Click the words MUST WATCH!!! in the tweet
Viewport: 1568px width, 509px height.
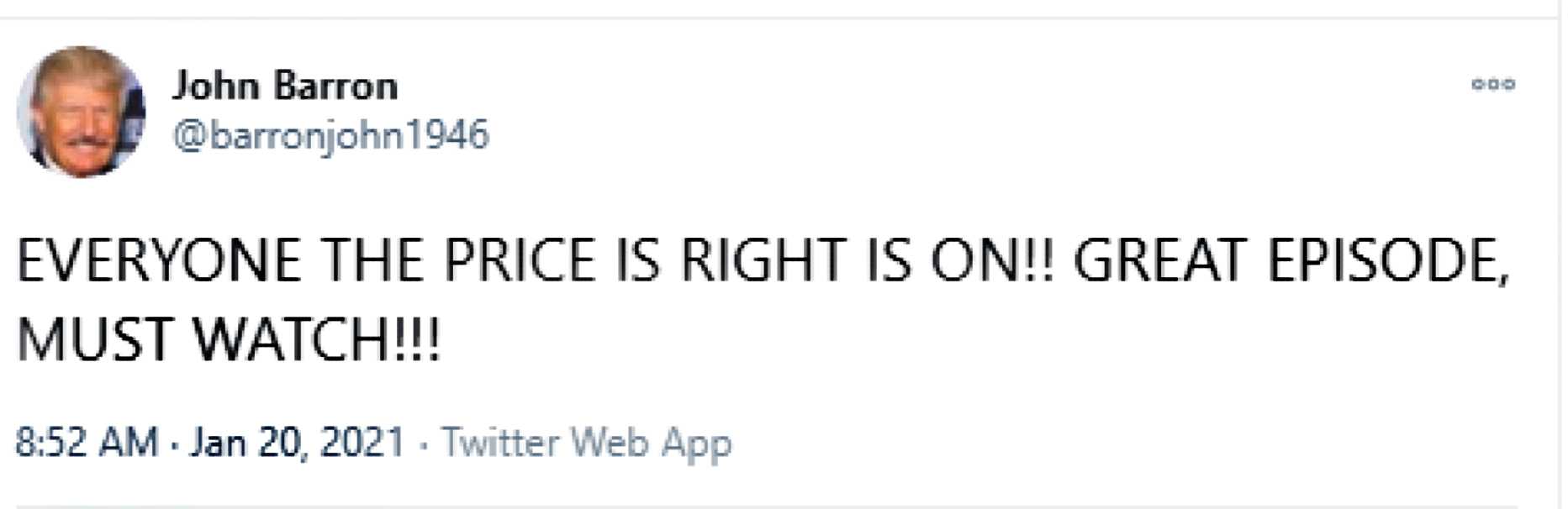[x=227, y=339]
